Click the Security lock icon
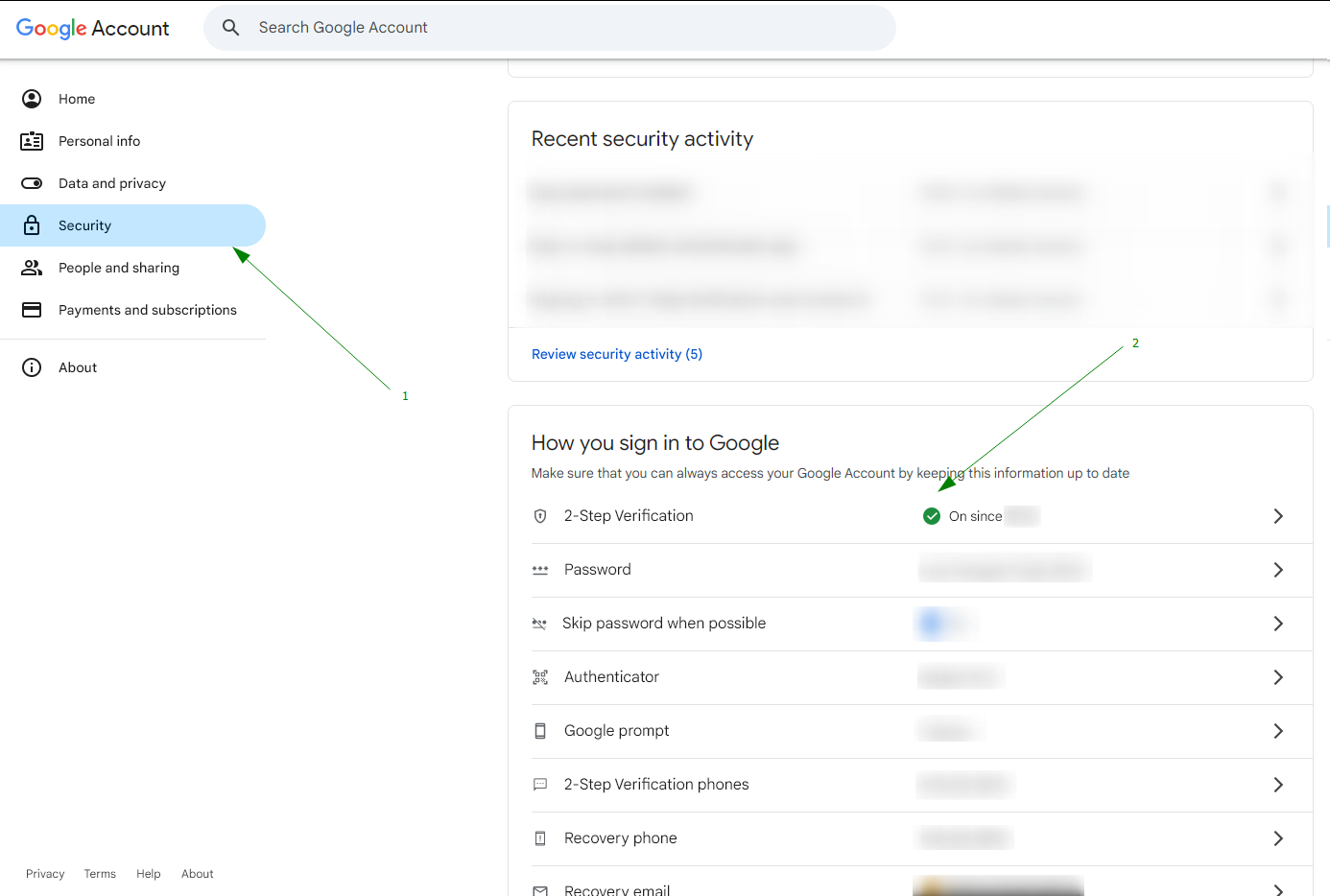1330x896 pixels. (32, 225)
